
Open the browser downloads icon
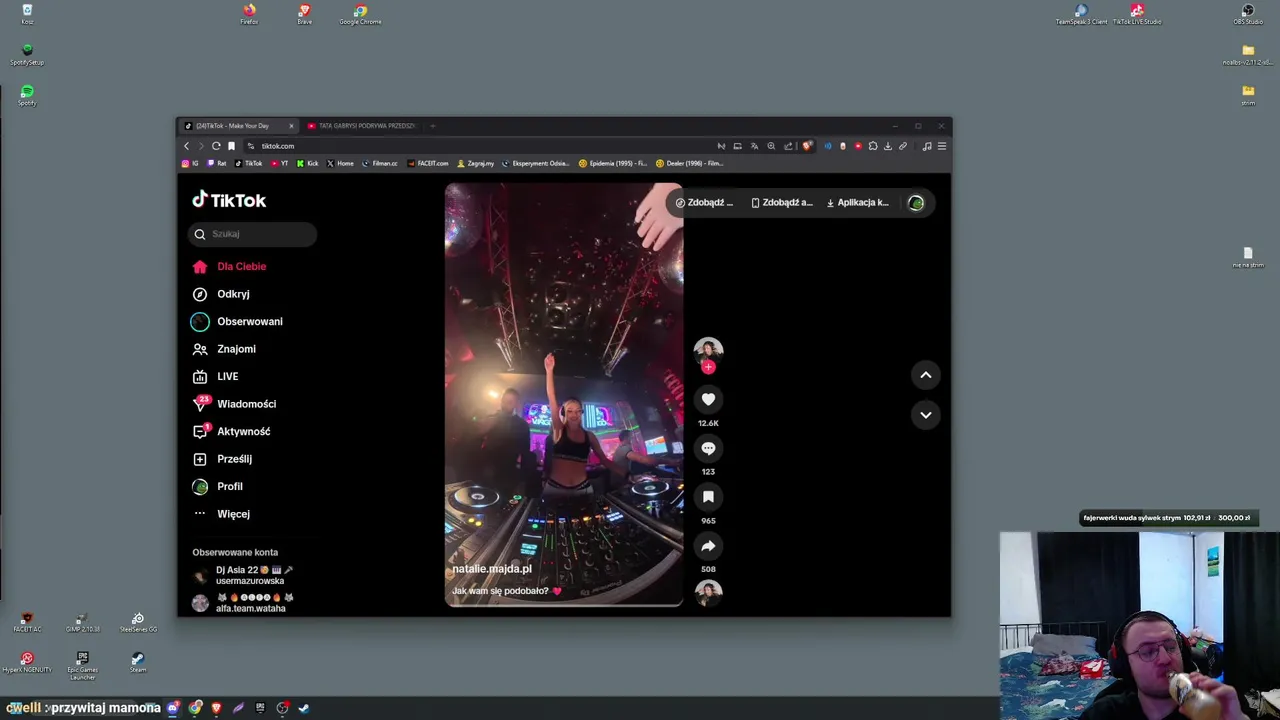[x=888, y=146]
